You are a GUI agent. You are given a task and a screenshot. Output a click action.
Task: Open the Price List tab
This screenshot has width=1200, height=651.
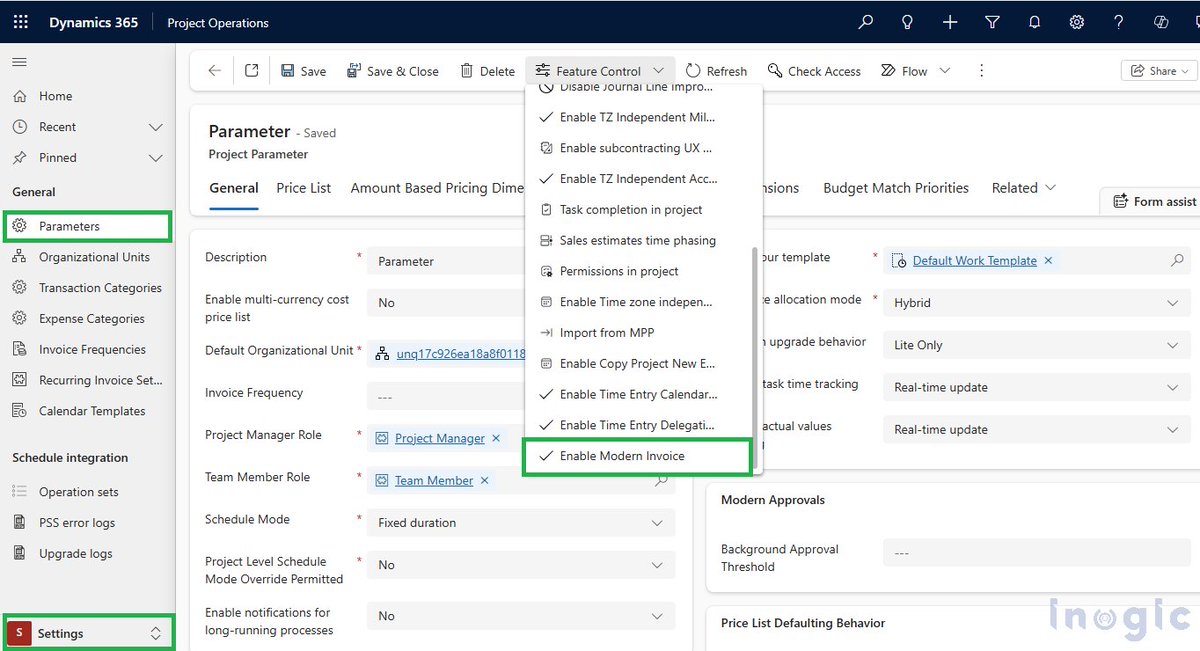click(304, 188)
